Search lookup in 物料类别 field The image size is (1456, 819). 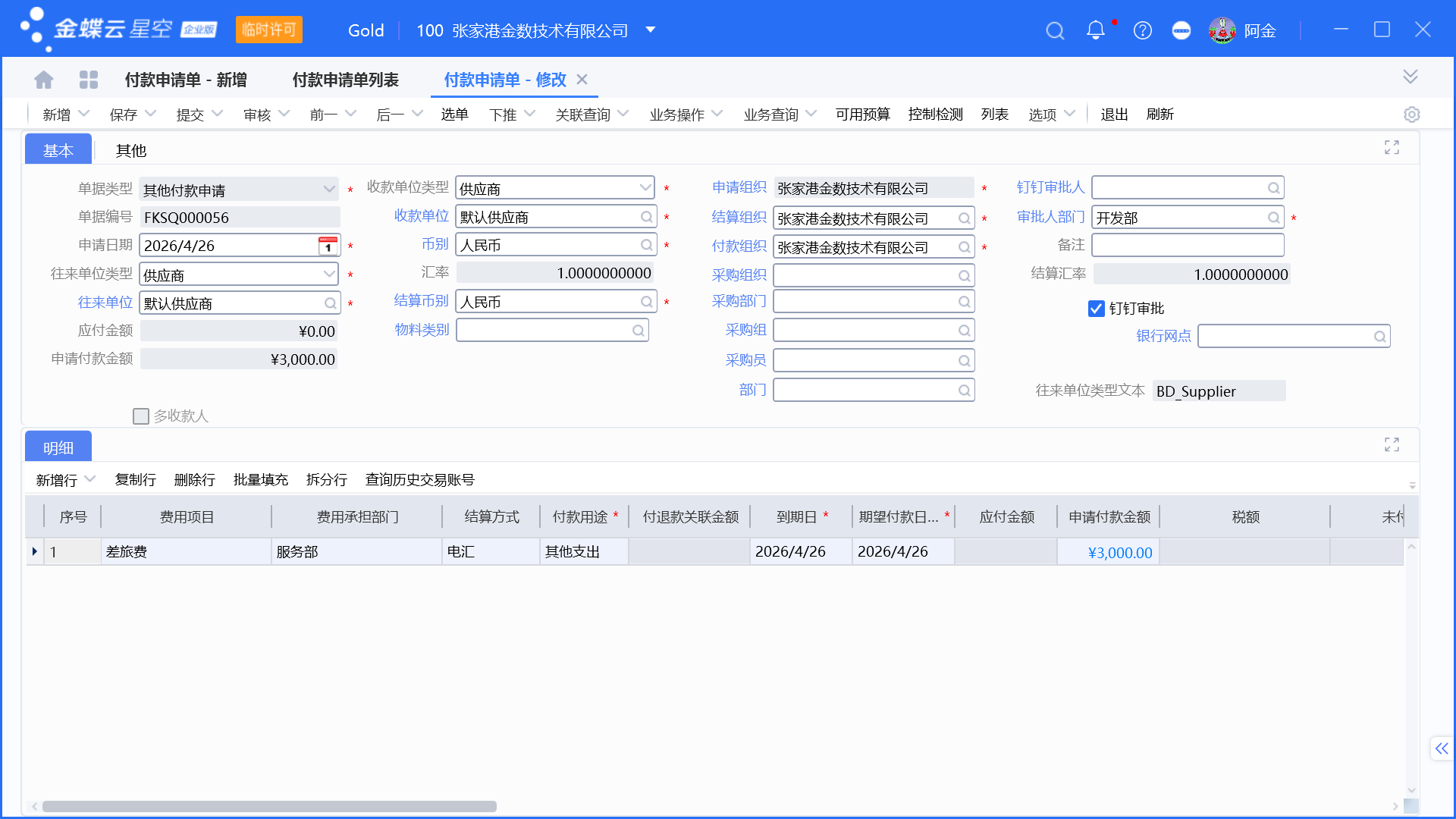pyautogui.click(x=639, y=331)
